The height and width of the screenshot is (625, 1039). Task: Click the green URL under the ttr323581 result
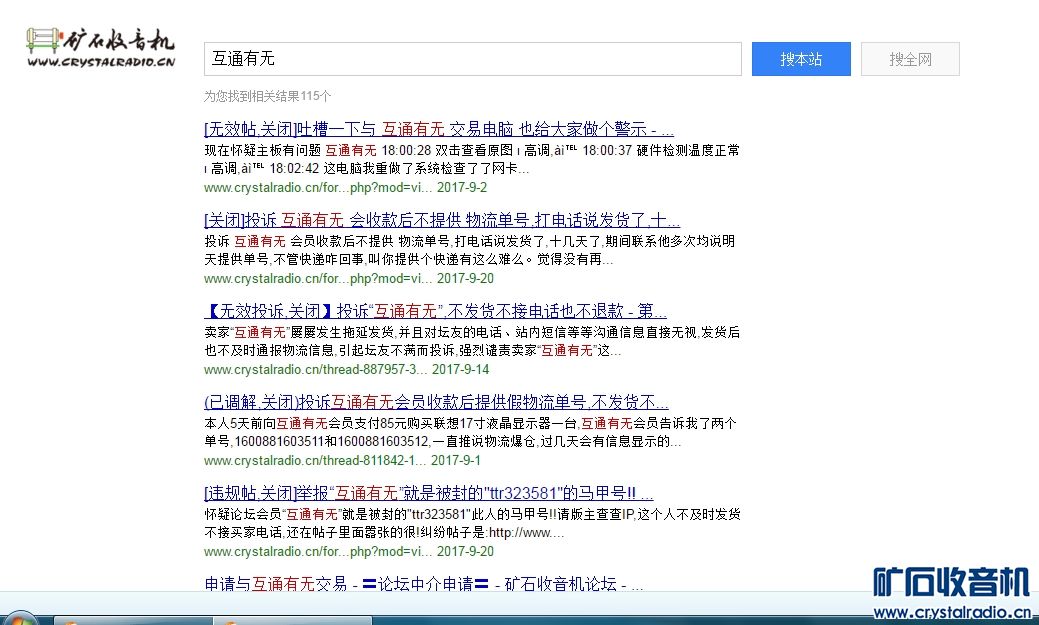pos(318,551)
